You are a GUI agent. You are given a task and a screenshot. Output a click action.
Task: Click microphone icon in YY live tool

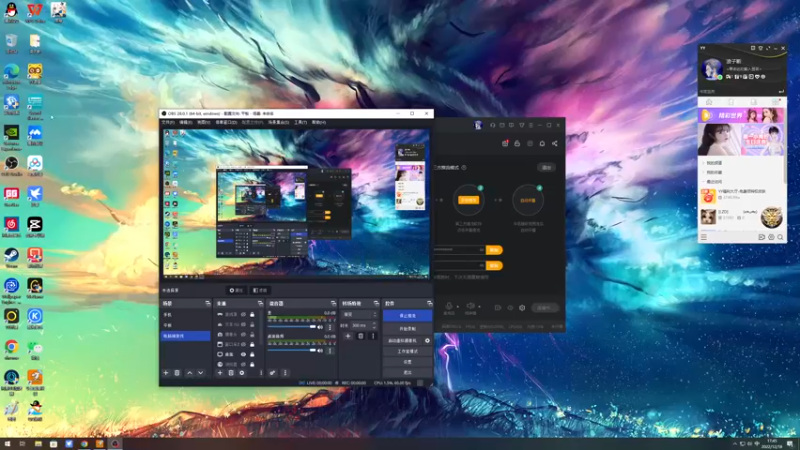449,306
